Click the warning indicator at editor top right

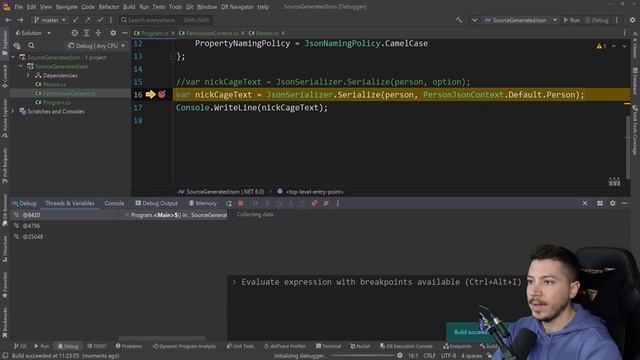point(601,46)
